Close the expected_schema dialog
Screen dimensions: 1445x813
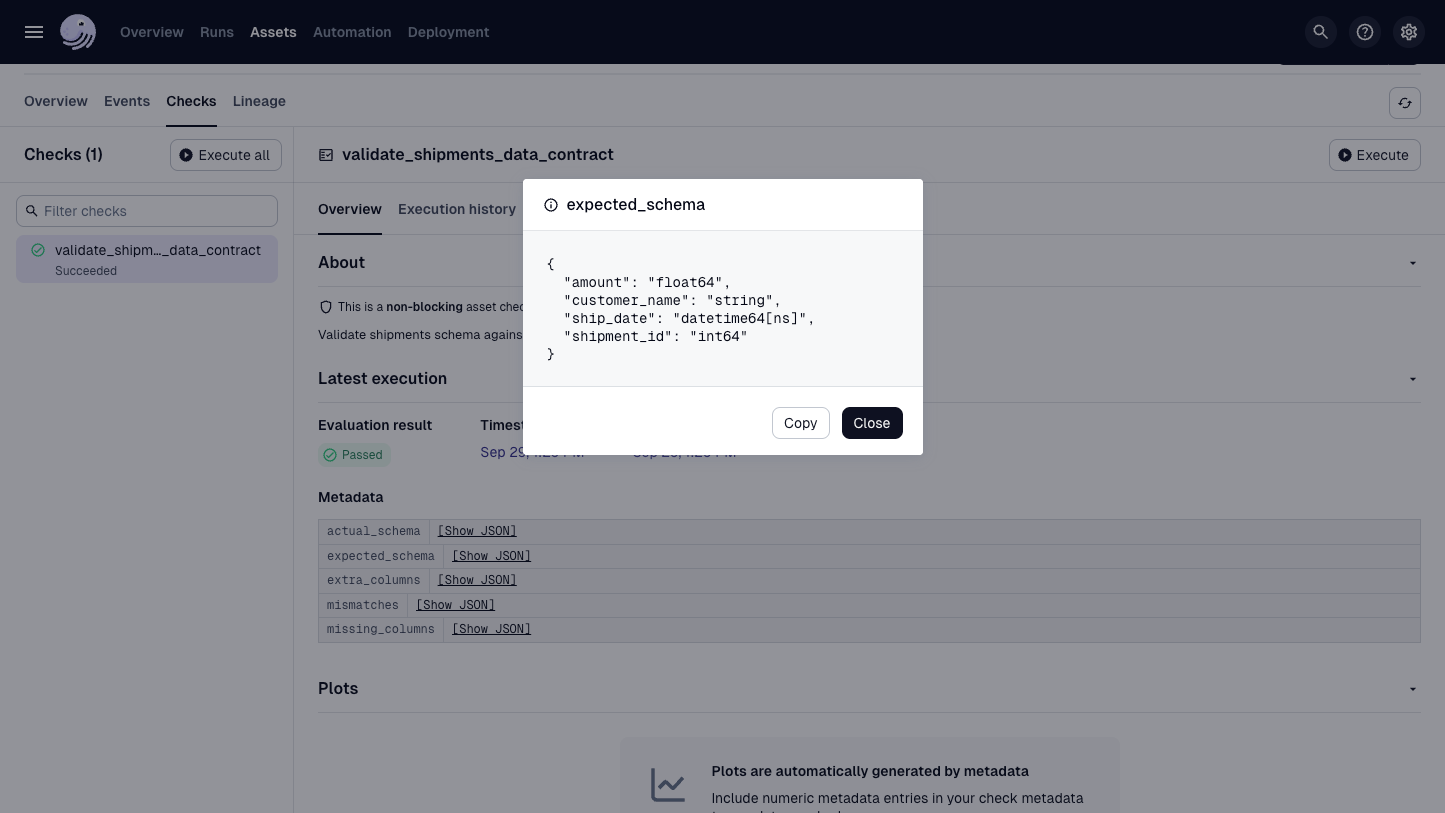(871, 423)
